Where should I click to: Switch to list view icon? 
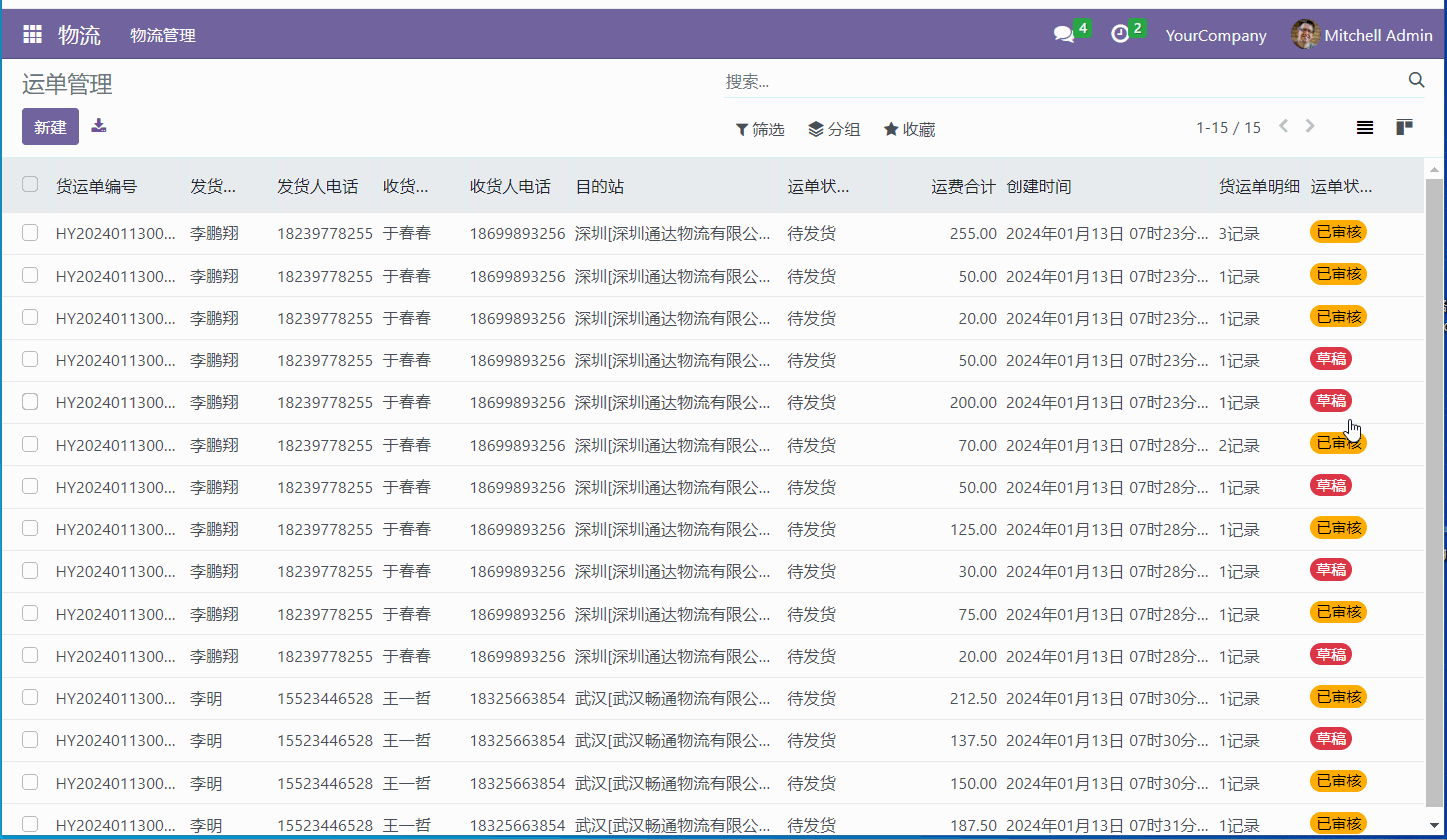1364,127
